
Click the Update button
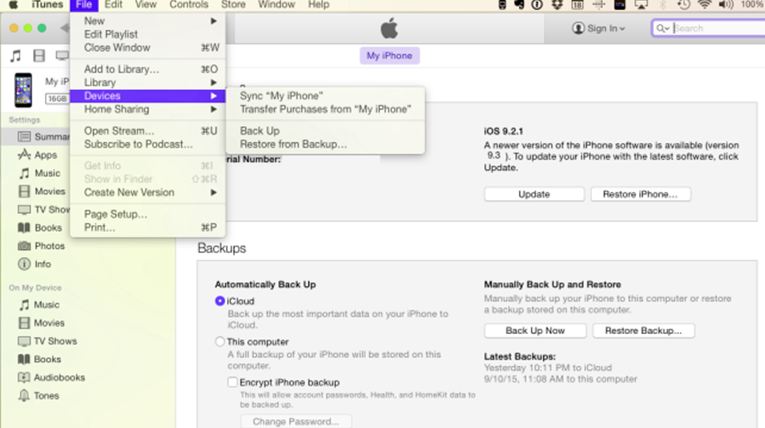coord(534,194)
